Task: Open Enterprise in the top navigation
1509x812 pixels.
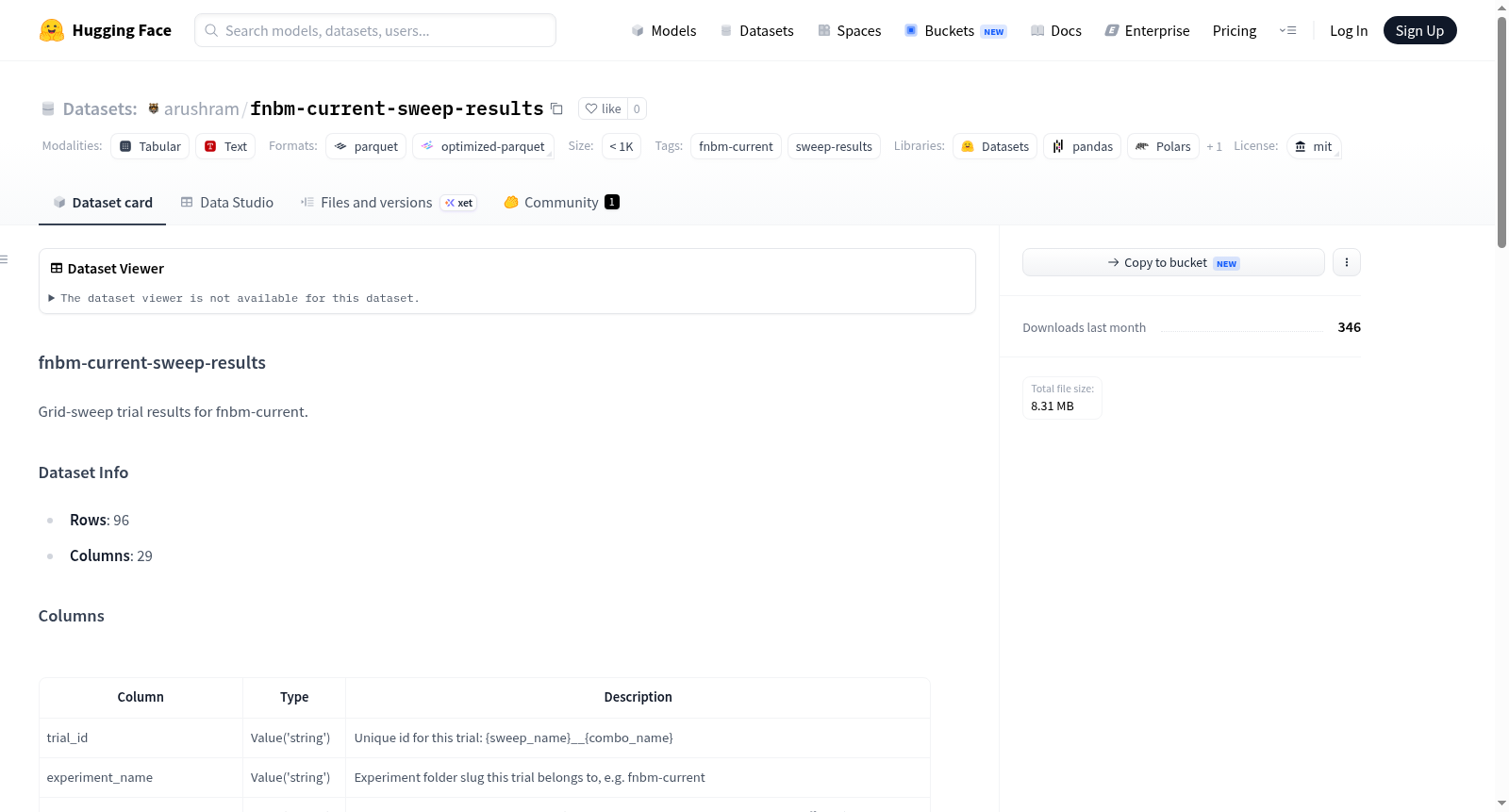Action: (x=1147, y=30)
